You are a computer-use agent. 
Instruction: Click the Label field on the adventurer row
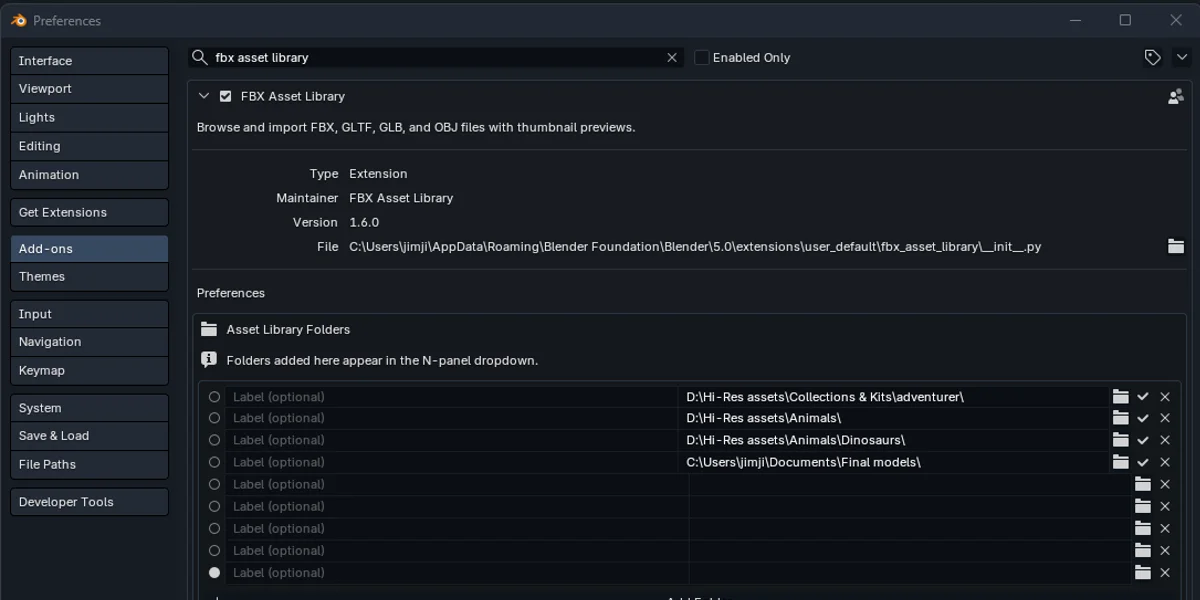[x=450, y=396]
